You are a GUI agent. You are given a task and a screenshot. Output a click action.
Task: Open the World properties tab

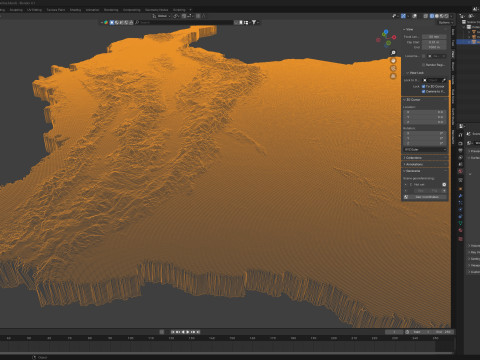[460, 171]
